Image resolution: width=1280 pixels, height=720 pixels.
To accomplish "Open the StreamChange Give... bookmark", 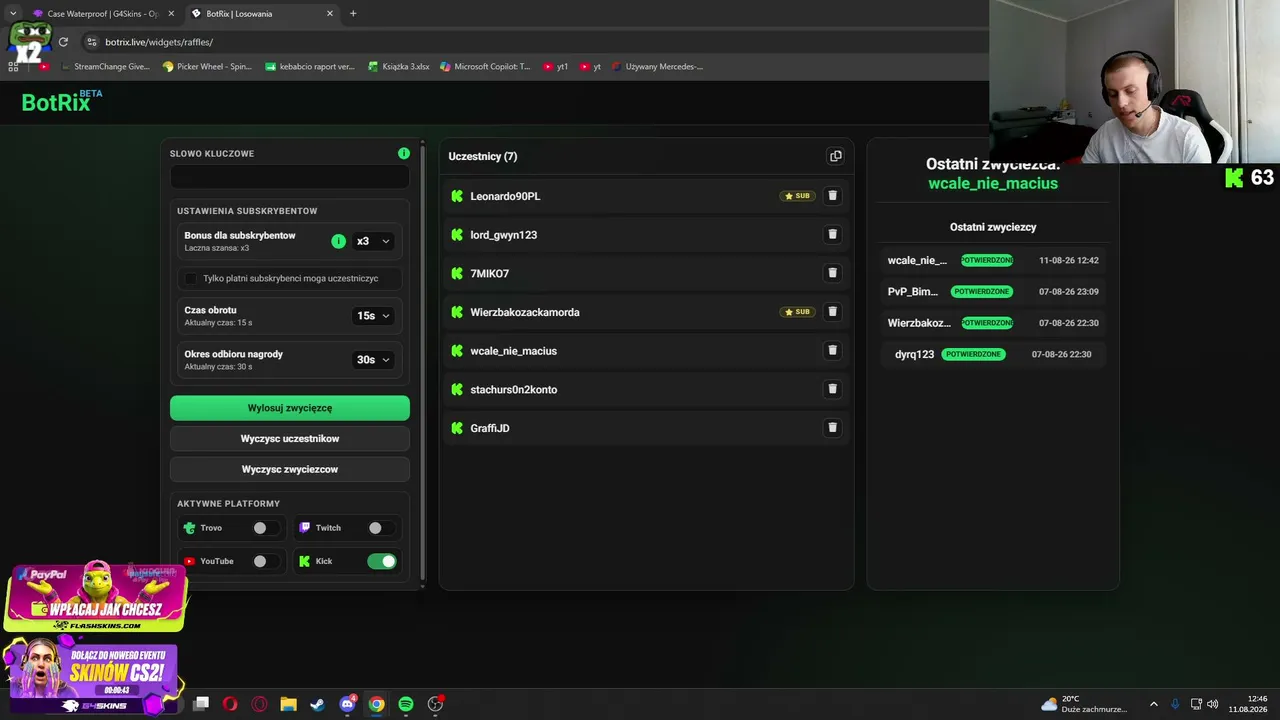I will pyautogui.click(x=105, y=67).
